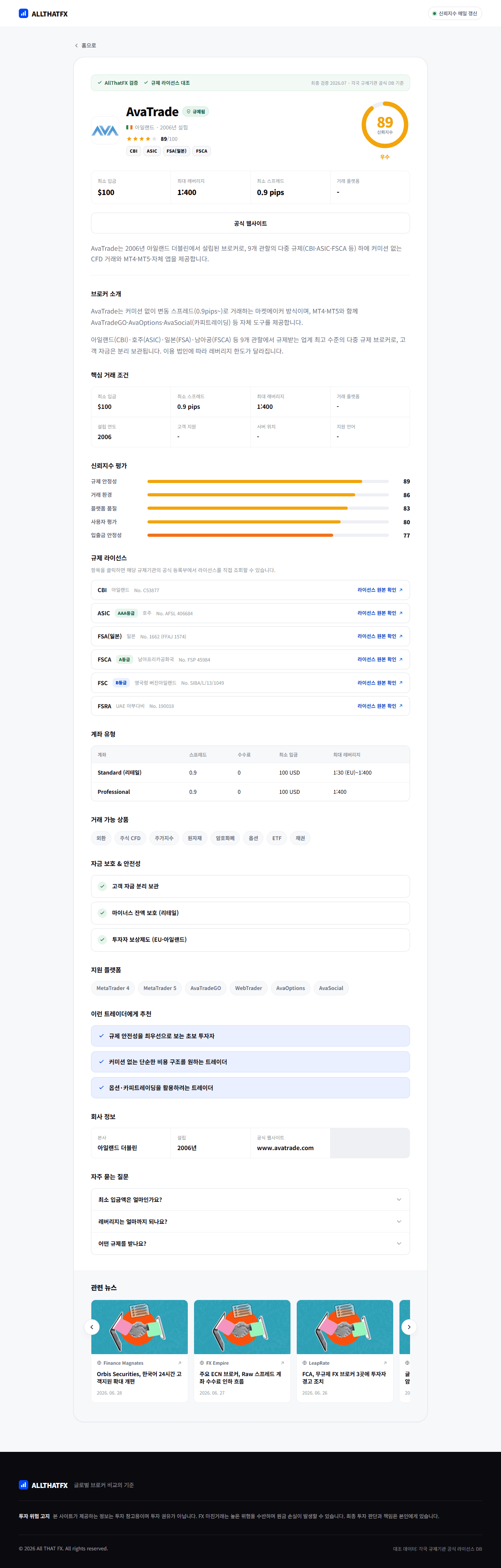Select the ETF product chip
Image resolution: width=501 pixels, height=1568 pixels.
(x=277, y=838)
